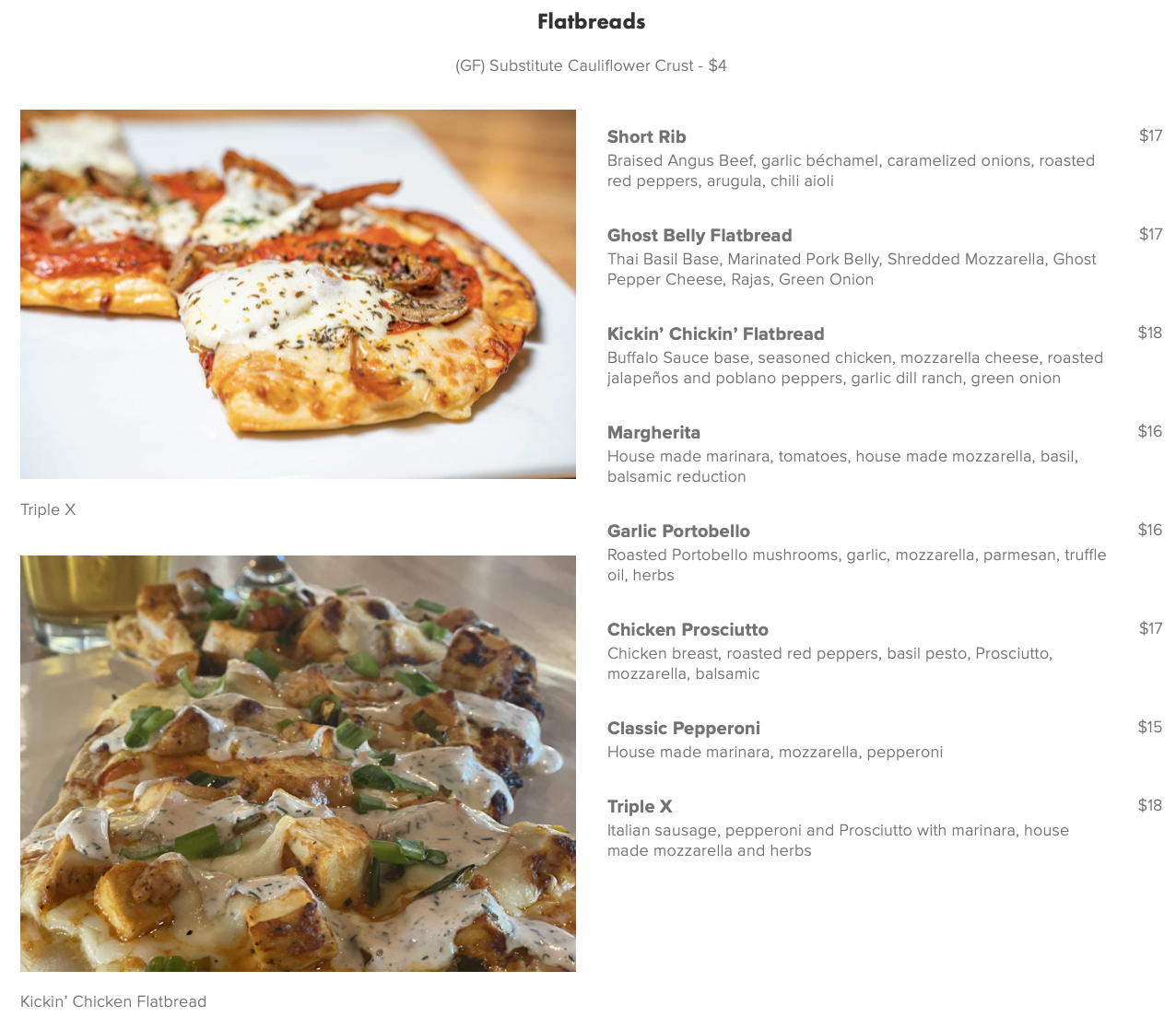The height and width of the screenshot is (1017, 1176).
Task: Click the Ghost Belly Flatbread ingredients text
Action: point(851,269)
